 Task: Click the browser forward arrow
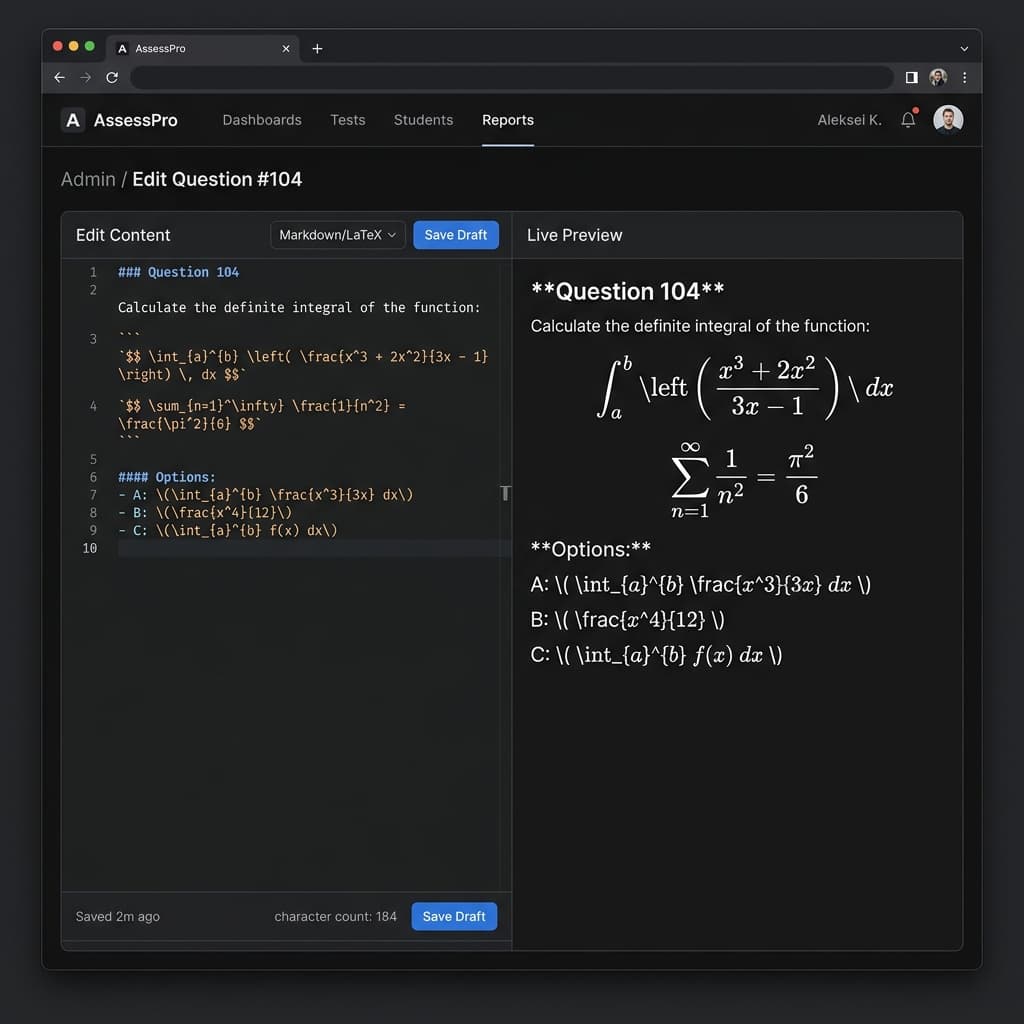pyautogui.click(x=86, y=78)
